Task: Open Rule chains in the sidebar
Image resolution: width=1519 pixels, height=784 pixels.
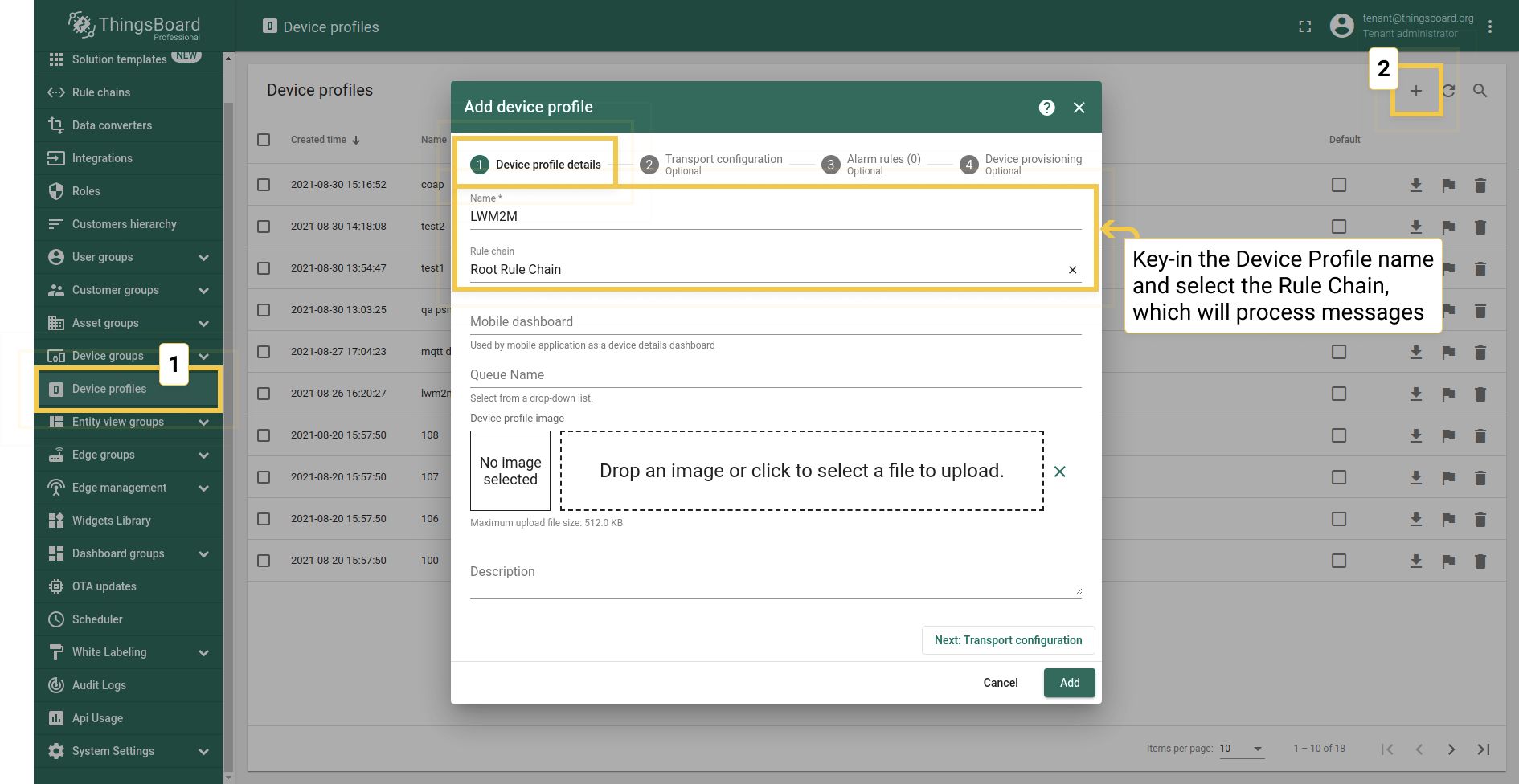Action: pos(129,92)
